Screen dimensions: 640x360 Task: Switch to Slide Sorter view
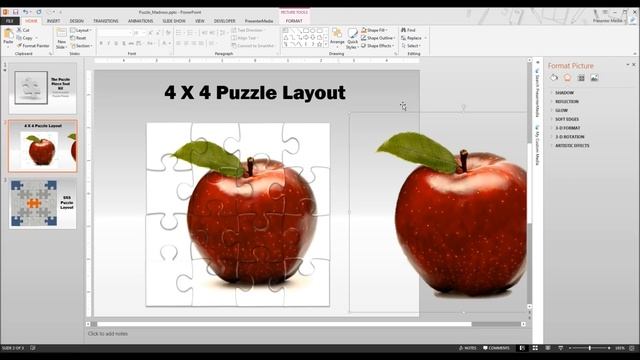point(535,348)
